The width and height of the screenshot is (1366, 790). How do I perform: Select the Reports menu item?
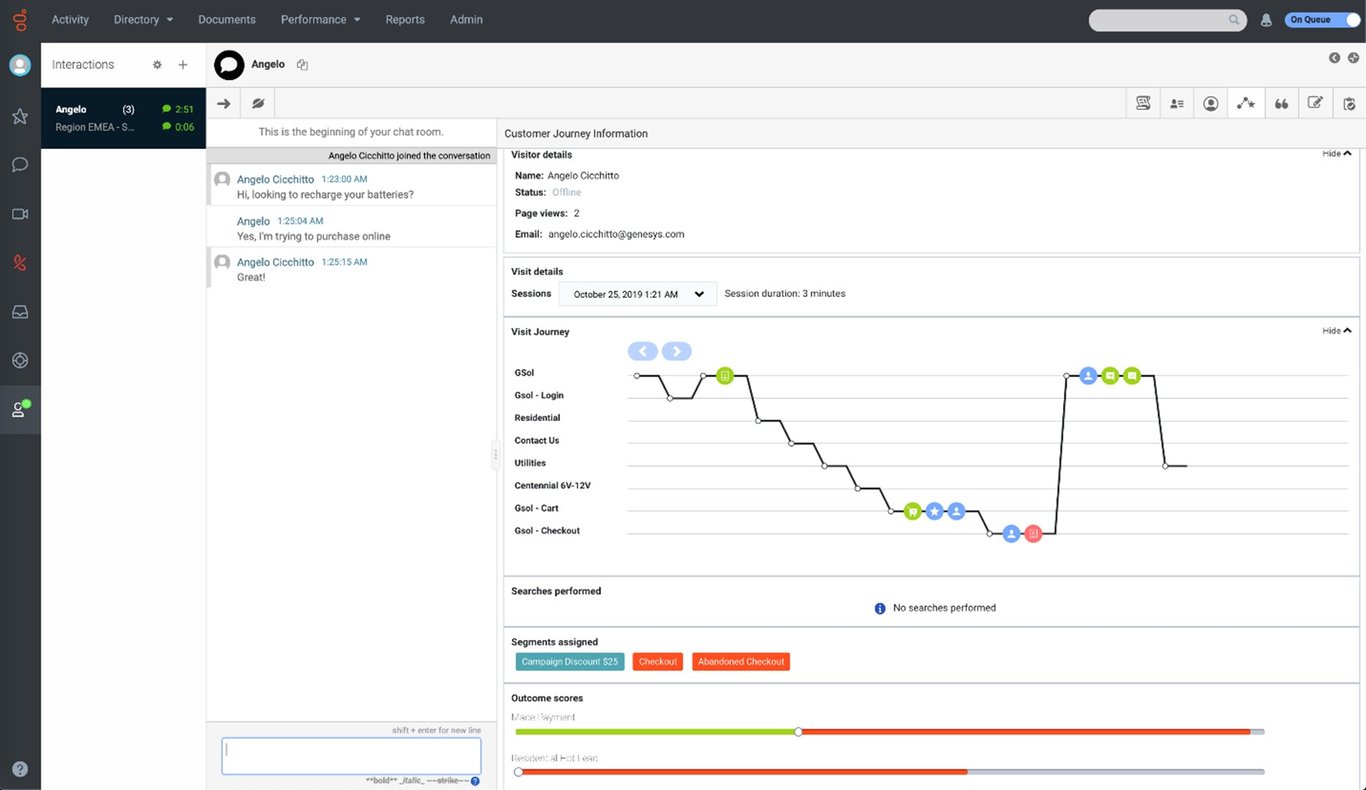coord(405,19)
